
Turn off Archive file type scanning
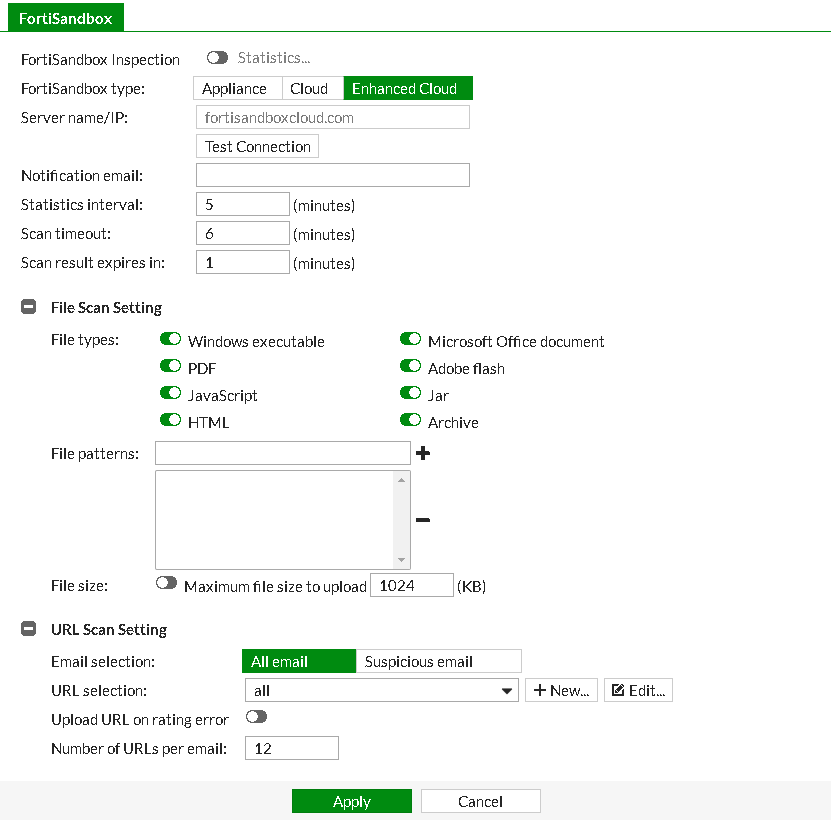(x=410, y=420)
